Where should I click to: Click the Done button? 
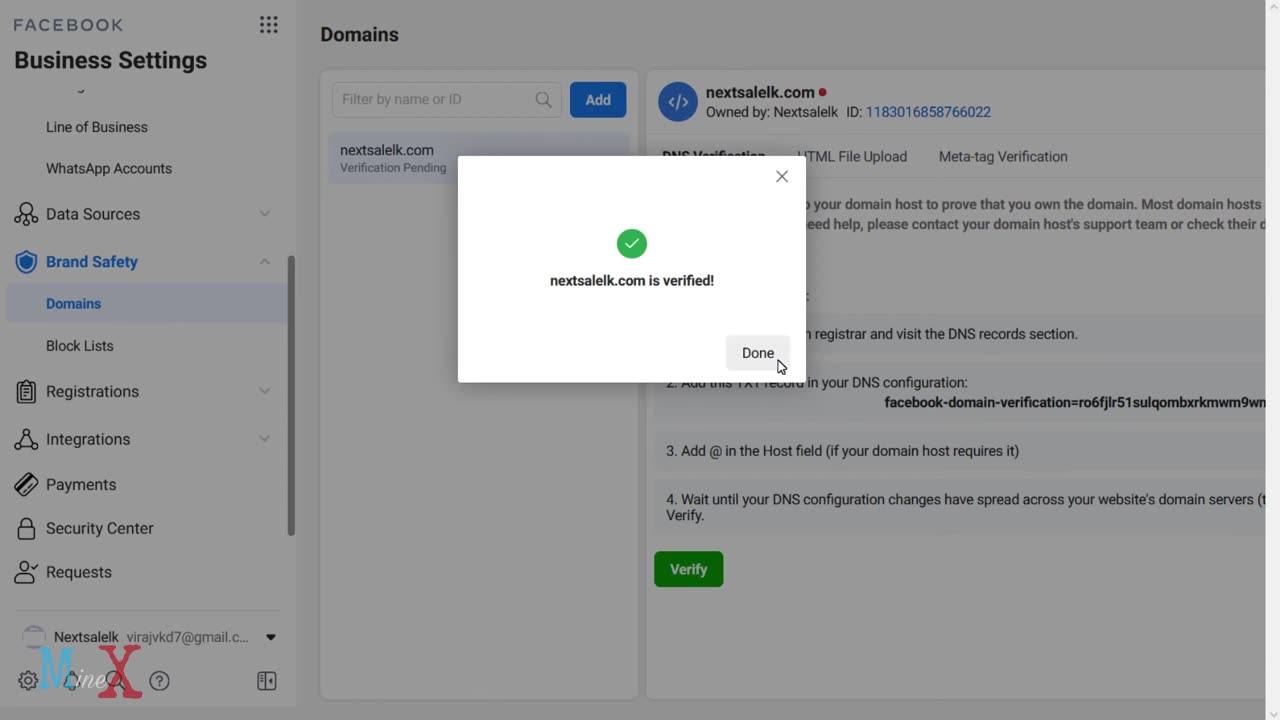coord(758,353)
